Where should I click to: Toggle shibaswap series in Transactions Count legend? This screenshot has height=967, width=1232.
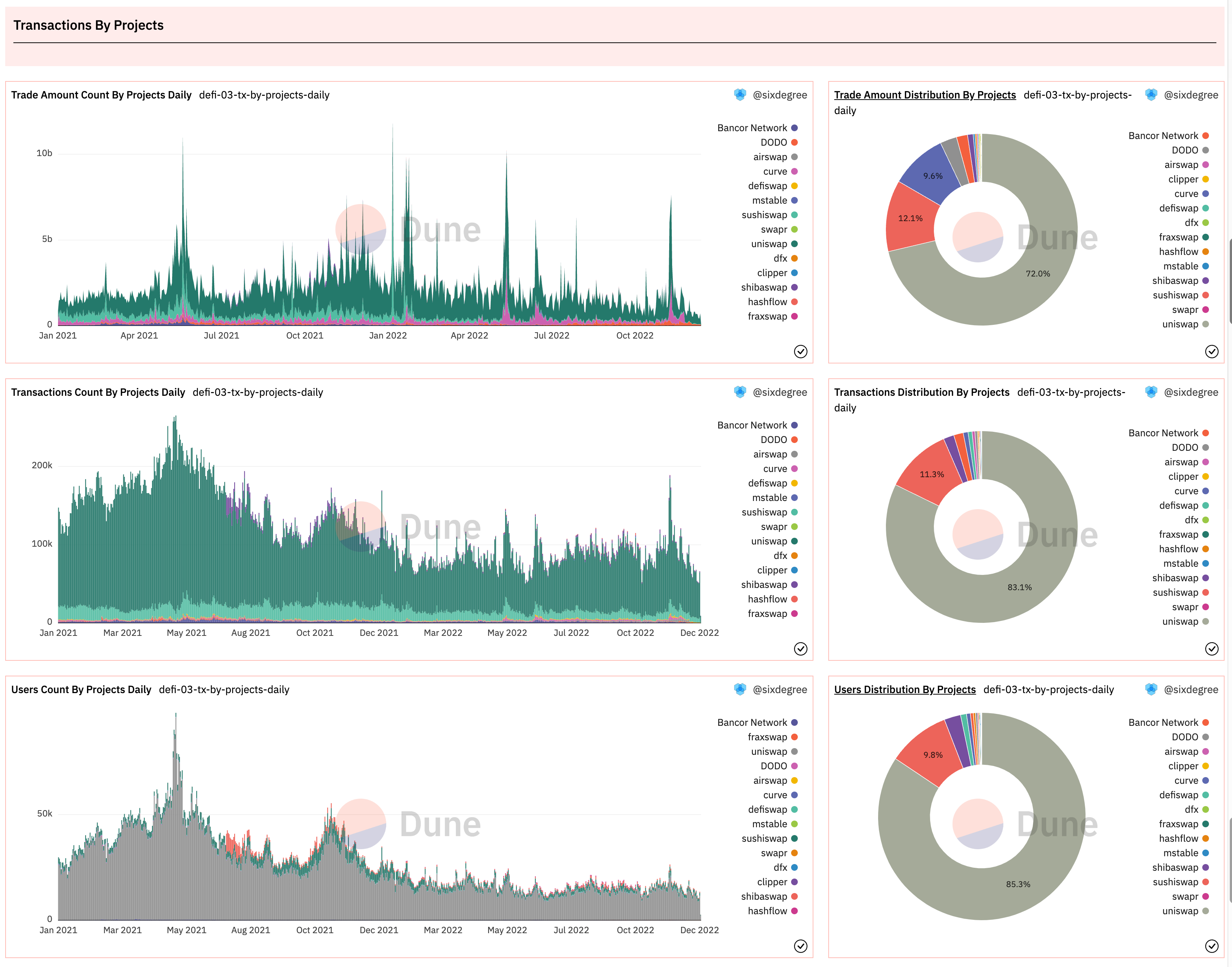(770, 585)
